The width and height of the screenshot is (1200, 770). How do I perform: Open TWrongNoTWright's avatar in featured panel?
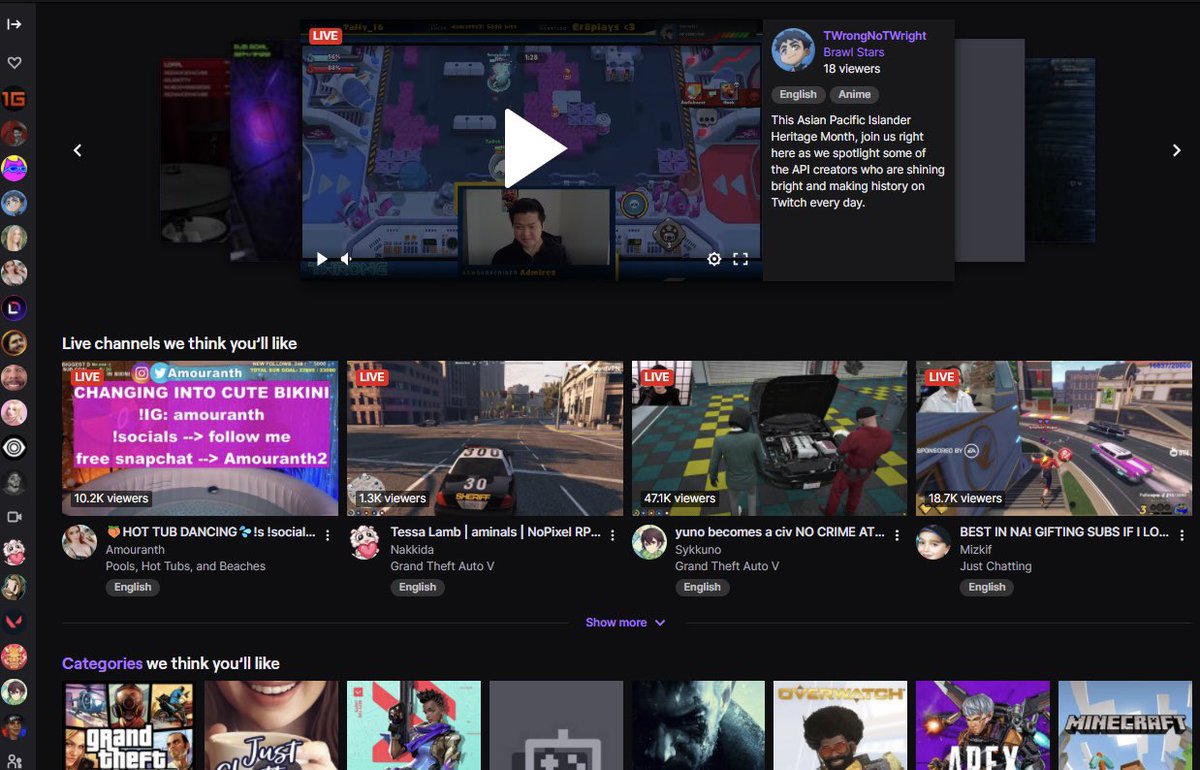coord(793,50)
